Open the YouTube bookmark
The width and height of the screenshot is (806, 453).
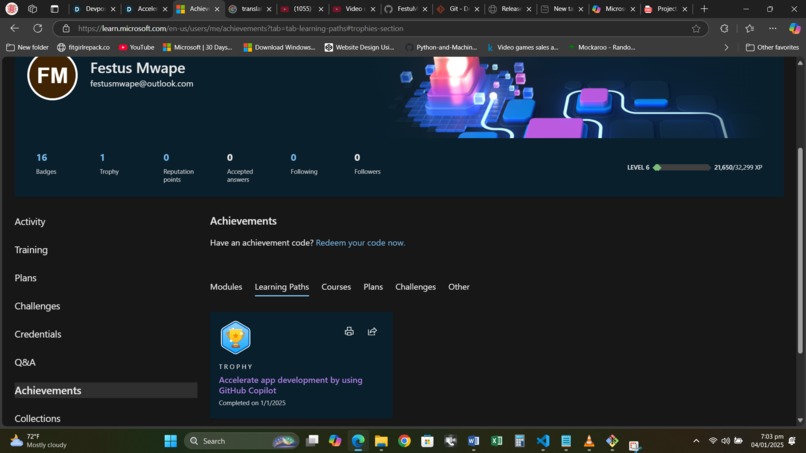[136, 47]
